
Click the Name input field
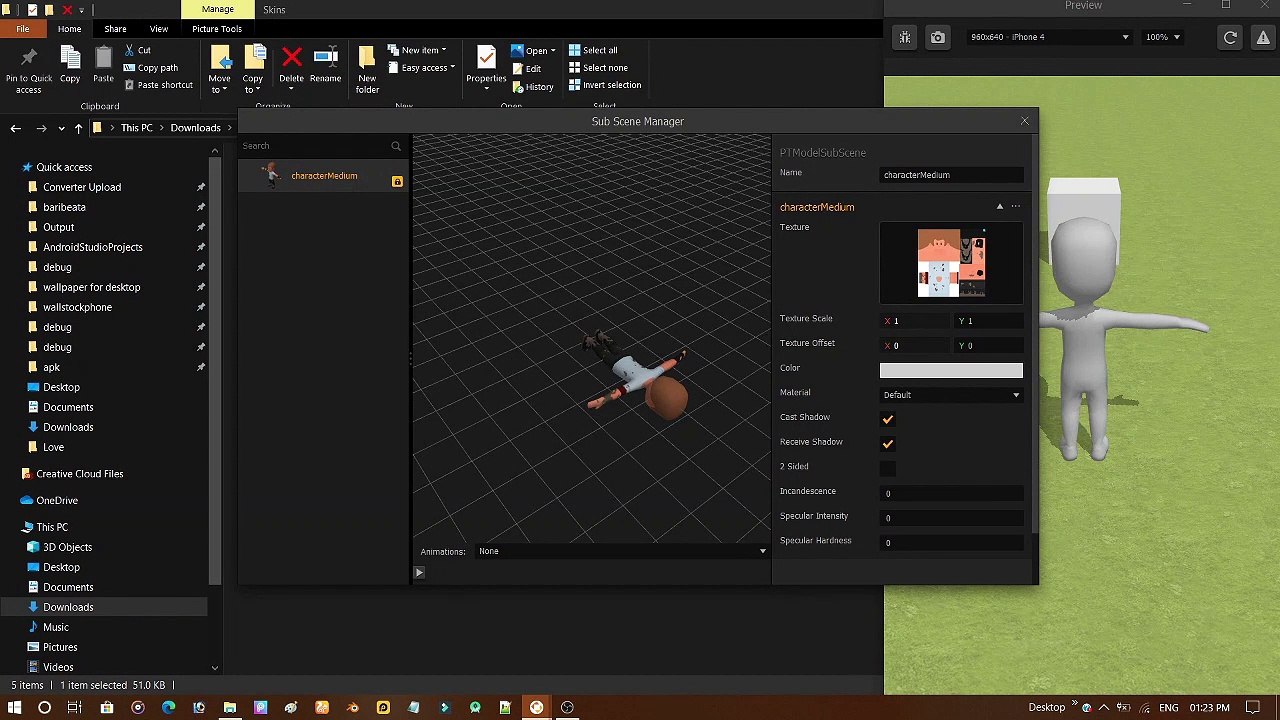[951, 175]
